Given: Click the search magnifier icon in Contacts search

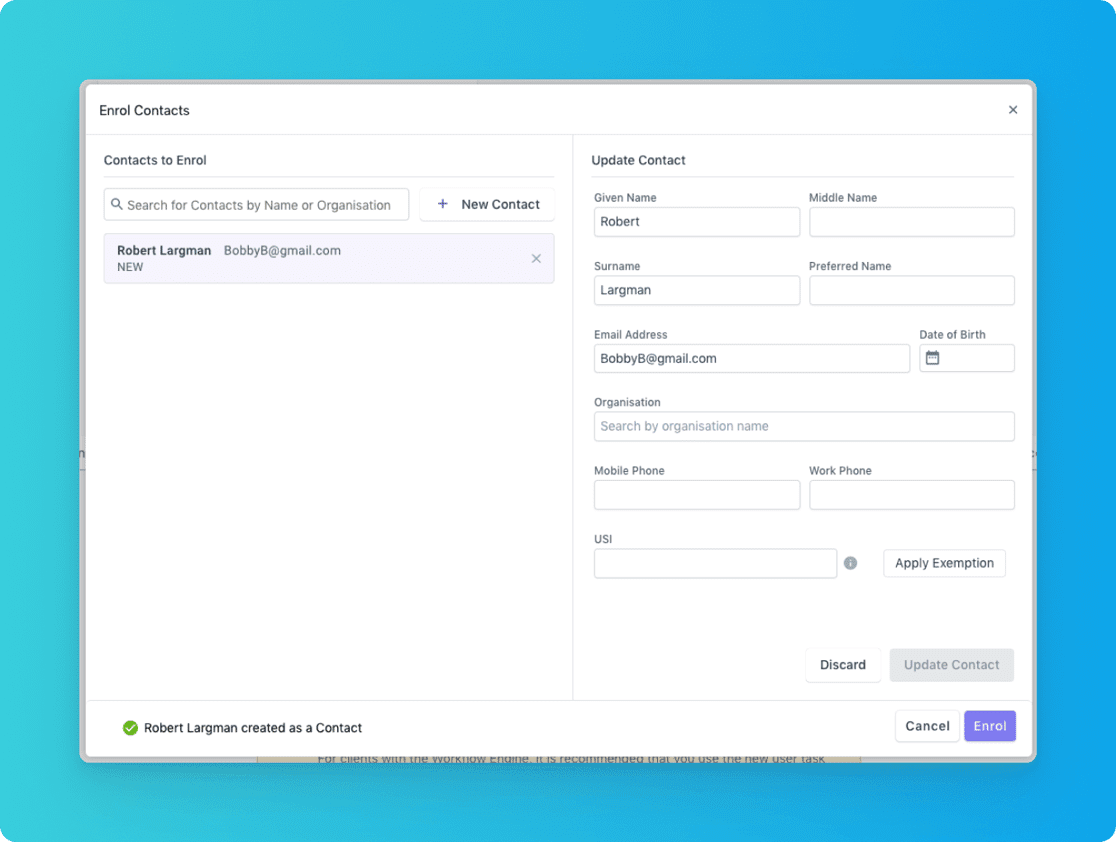Looking at the screenshot, I should [117, 204].
